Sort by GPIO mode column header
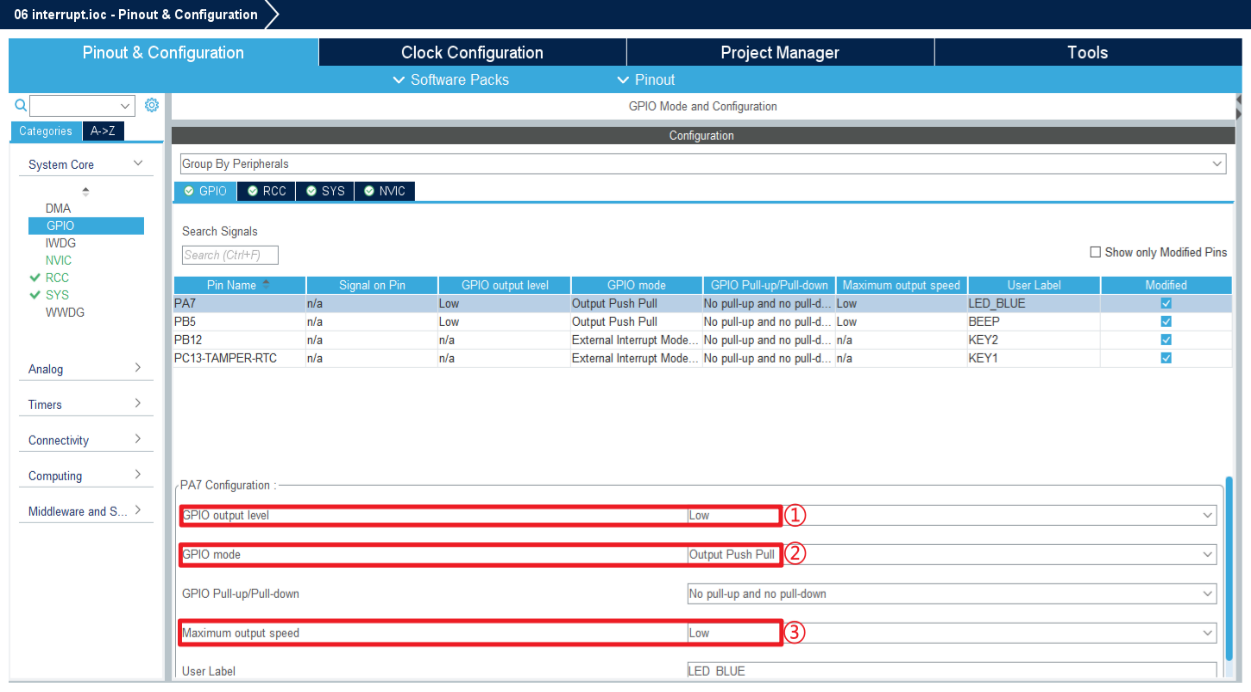The image size is (1251, 692). tap(636, 285)
